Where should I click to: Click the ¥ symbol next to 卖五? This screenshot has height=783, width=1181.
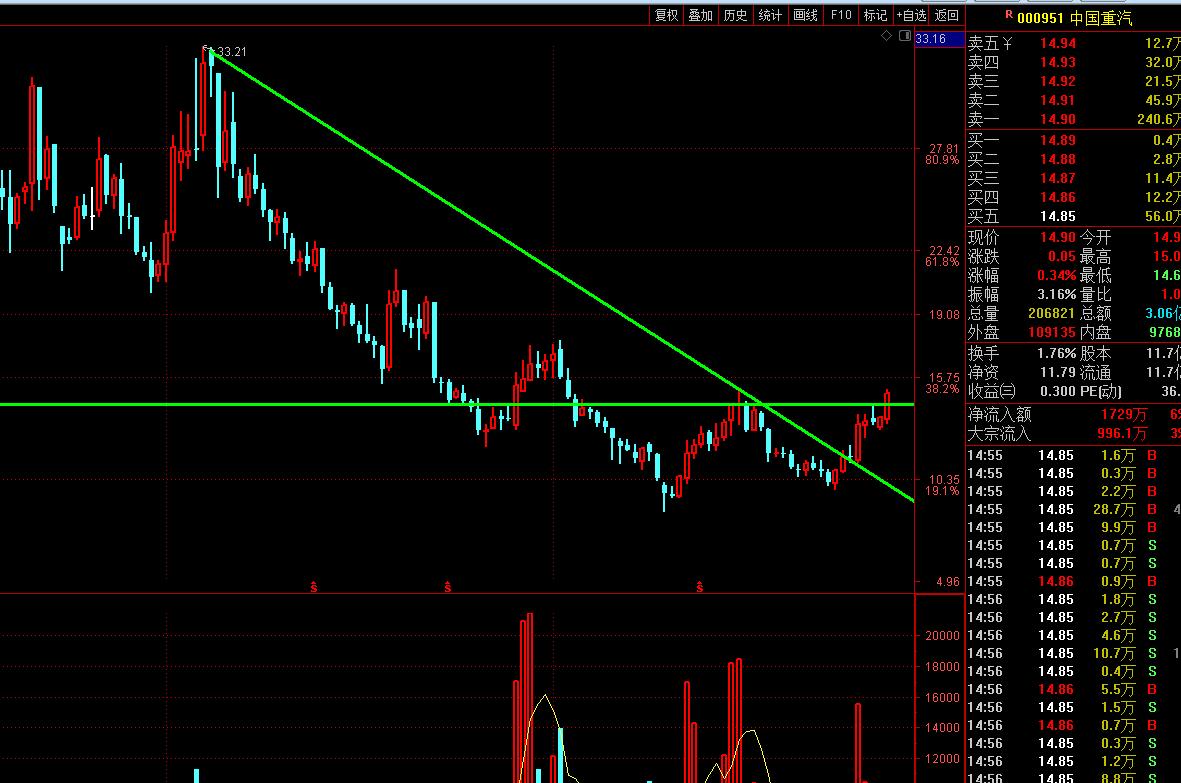1008,44
